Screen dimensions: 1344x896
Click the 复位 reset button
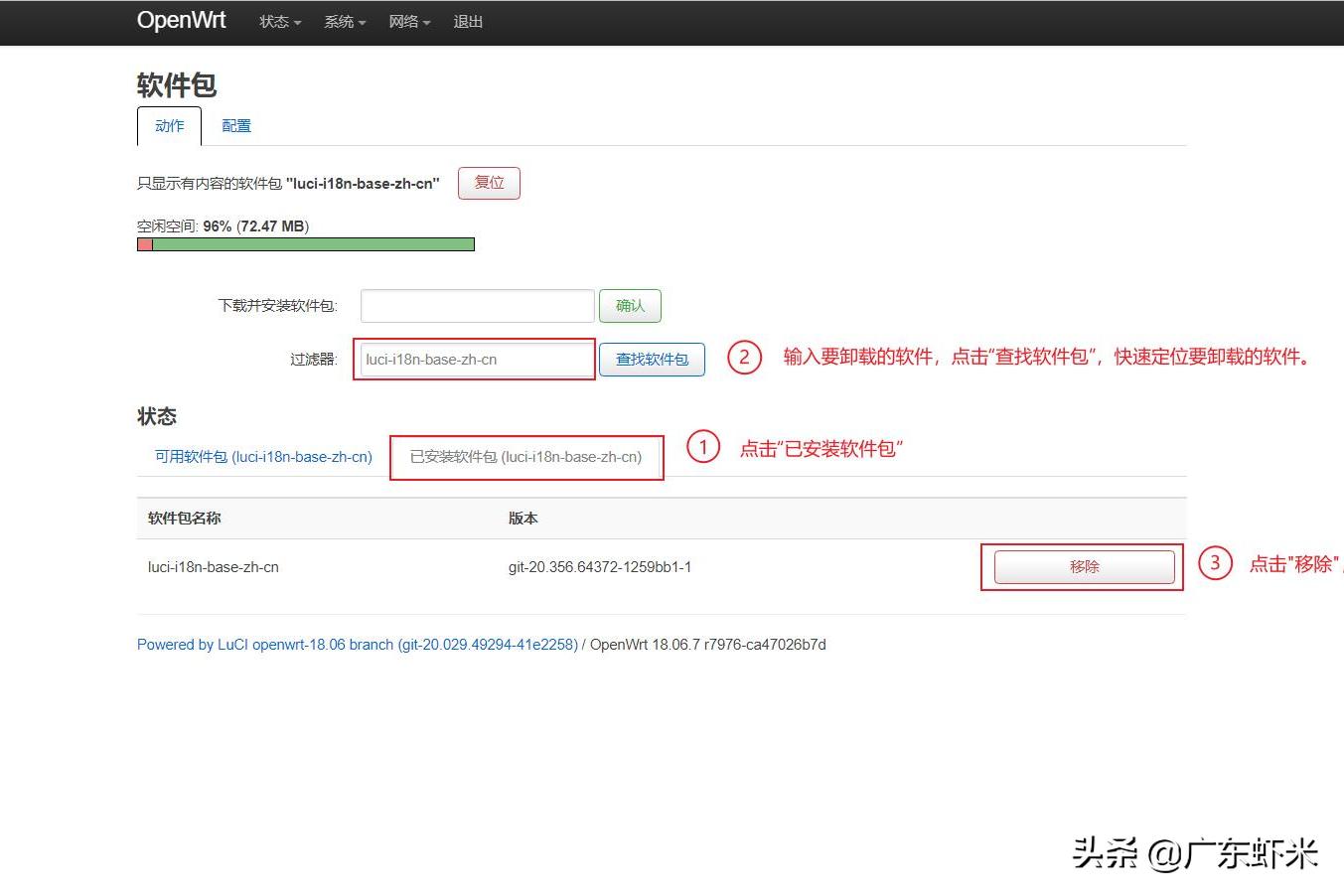pyautogui.click(x=489, y=183)
